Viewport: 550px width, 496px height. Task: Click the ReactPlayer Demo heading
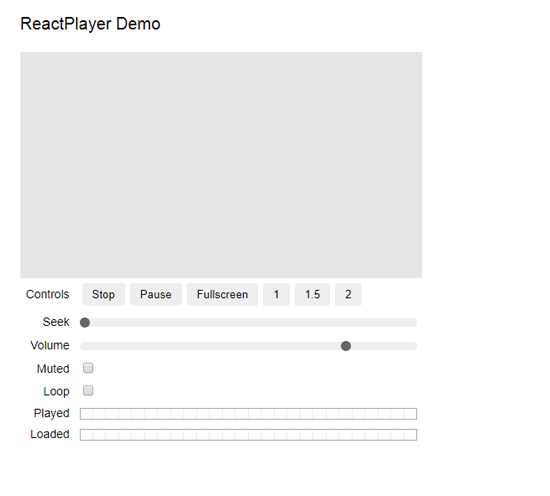tap(90, 24)
